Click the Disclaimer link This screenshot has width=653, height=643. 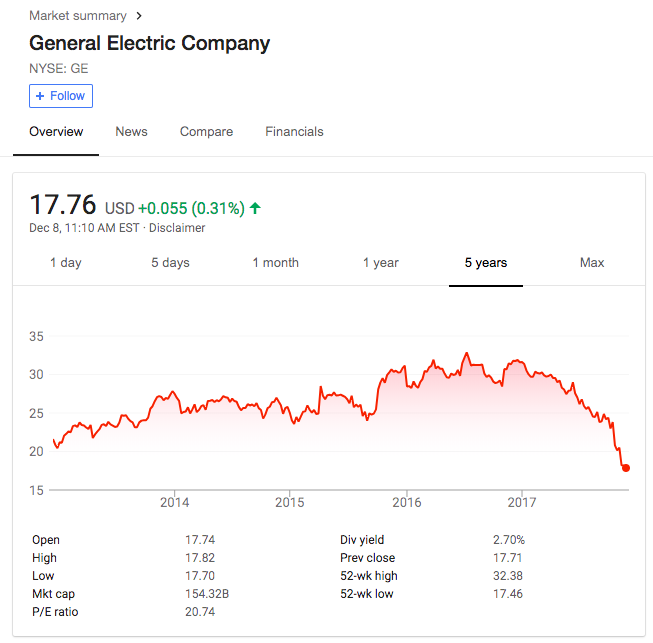coord(178,228)
